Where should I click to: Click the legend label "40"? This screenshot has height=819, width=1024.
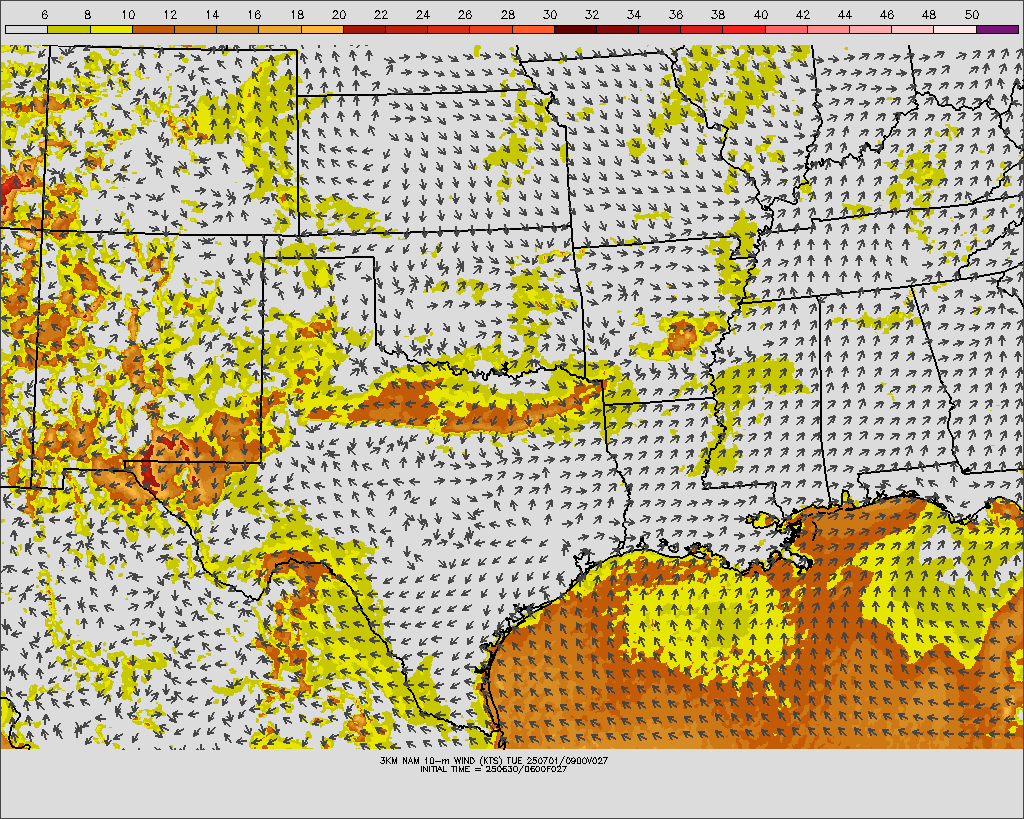pyautogui.click(x=761, y=14)
